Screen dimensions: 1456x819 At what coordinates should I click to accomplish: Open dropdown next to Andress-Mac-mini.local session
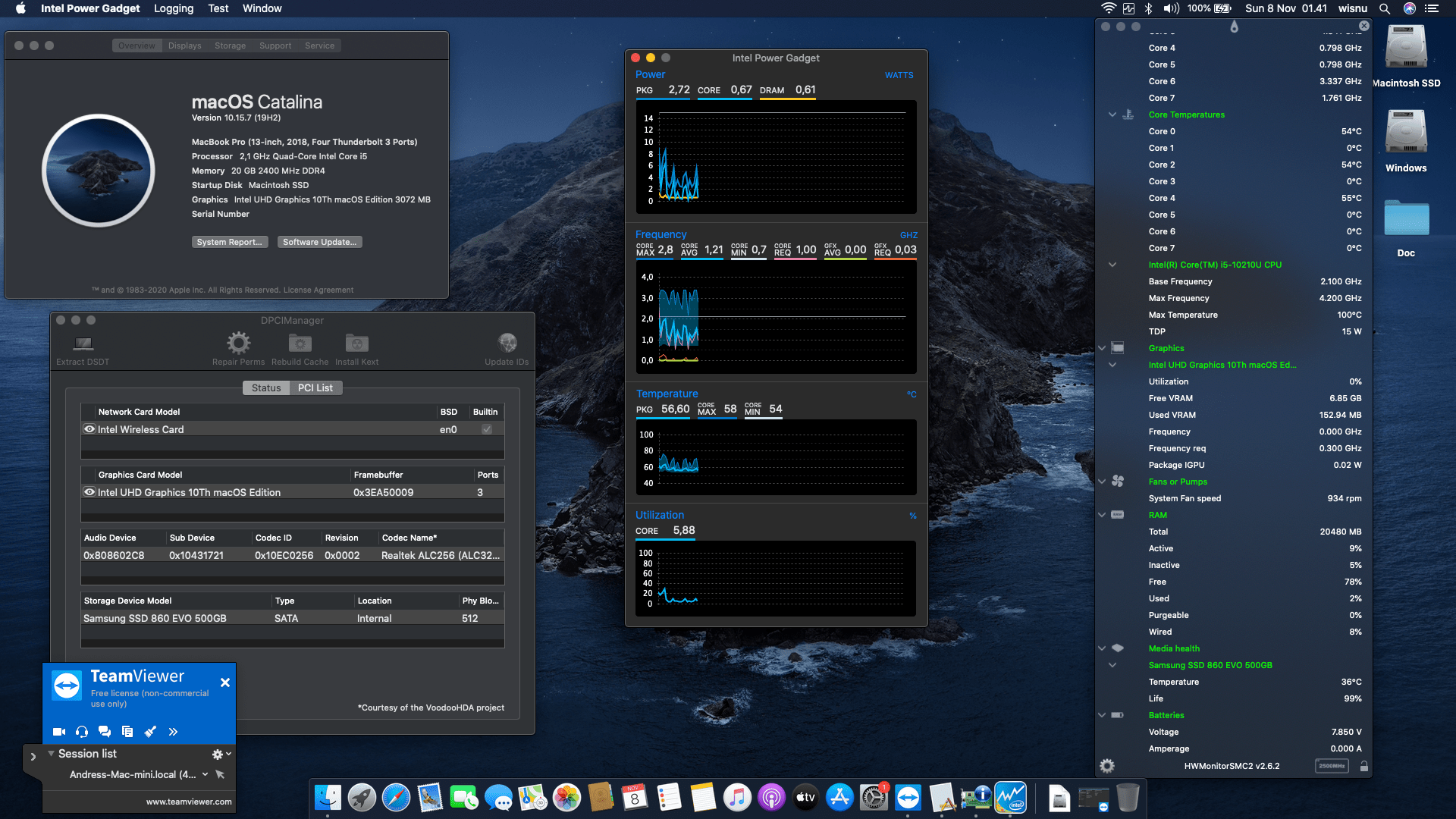[205, 774]
